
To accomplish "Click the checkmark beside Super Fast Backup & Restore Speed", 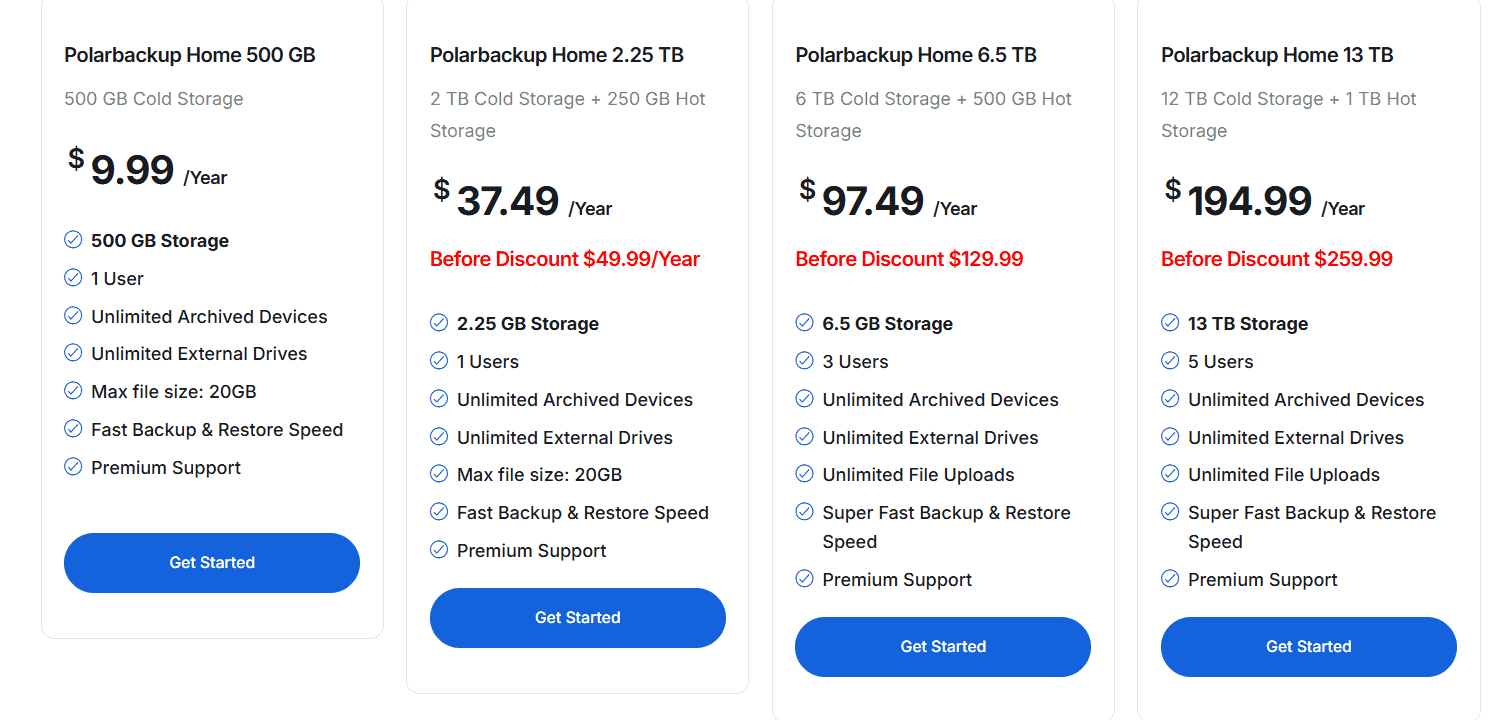I will [805, 512].
